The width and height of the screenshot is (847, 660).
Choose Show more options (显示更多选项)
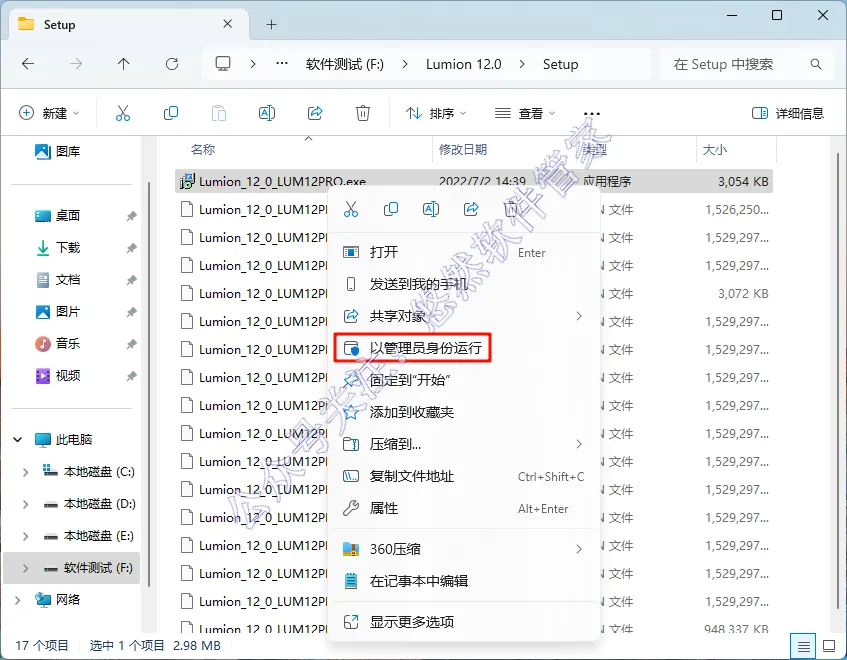coord(465,622)
